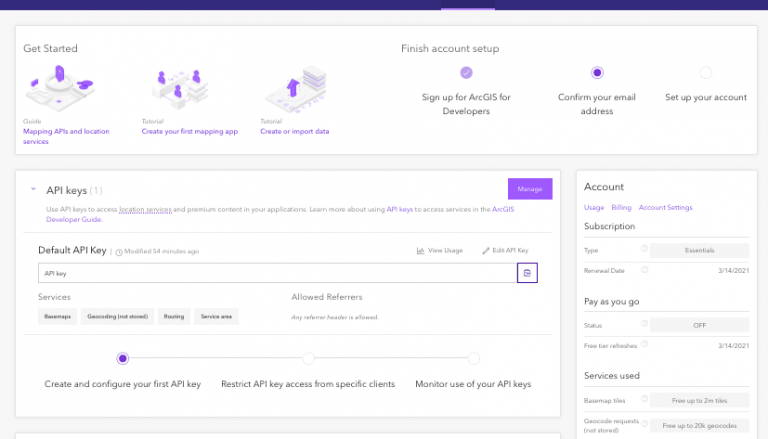The width and height of the screenshot is (768, 439).
Task: Click the highlighted tab in top navigation bar
Action: (468, 5)
